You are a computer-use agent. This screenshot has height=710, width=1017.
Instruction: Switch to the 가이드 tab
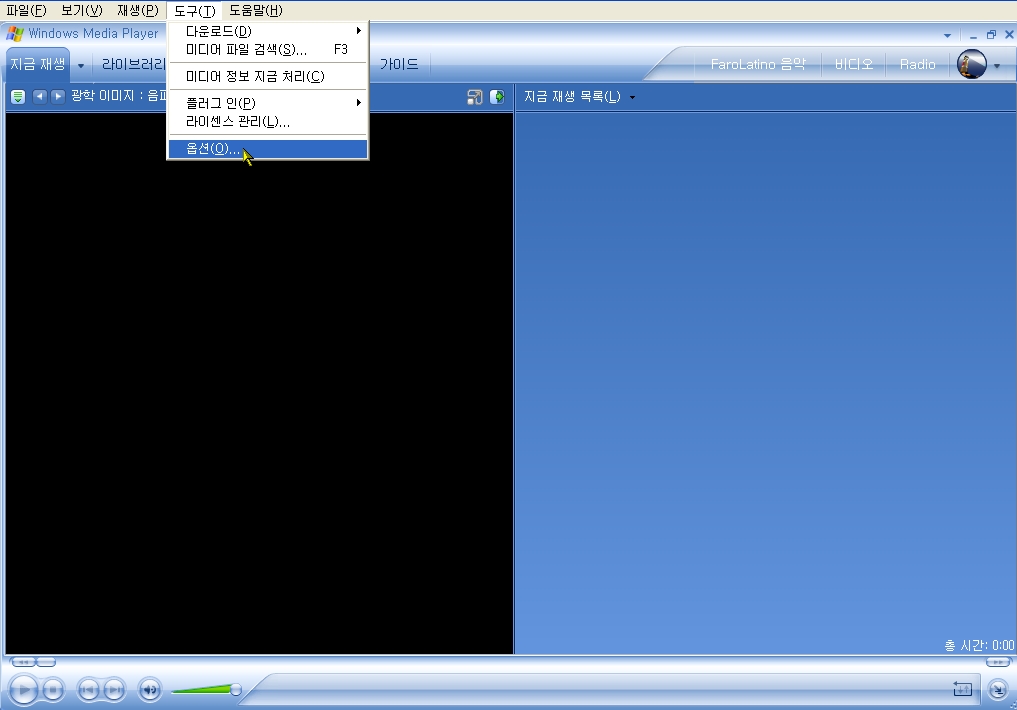[399, 64]
